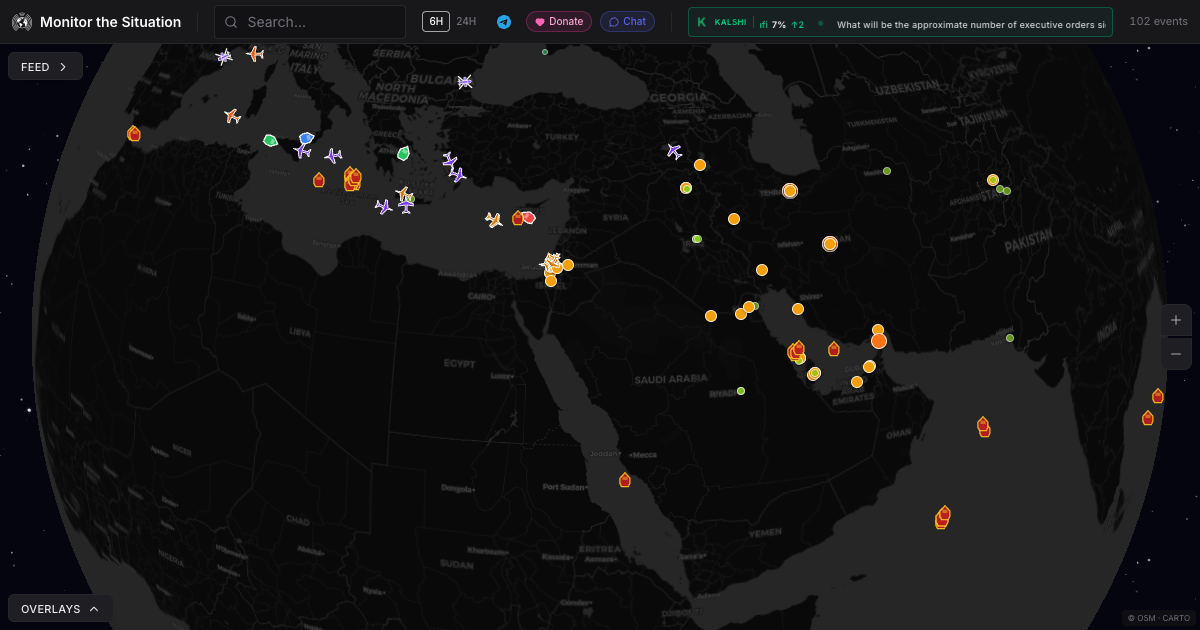Viewport: 1200px width, 630px height.
Task: Select the 6H time filter
Action: (435, 20)
